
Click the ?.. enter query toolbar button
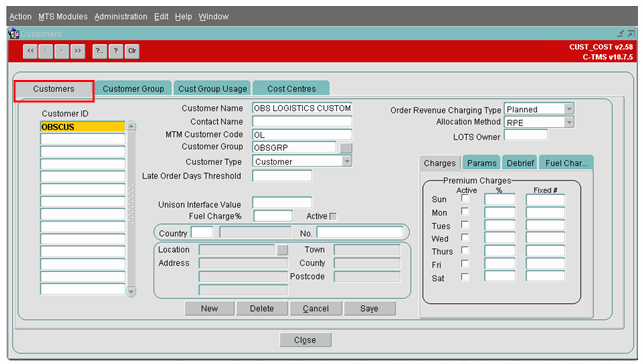coord(100,51)
